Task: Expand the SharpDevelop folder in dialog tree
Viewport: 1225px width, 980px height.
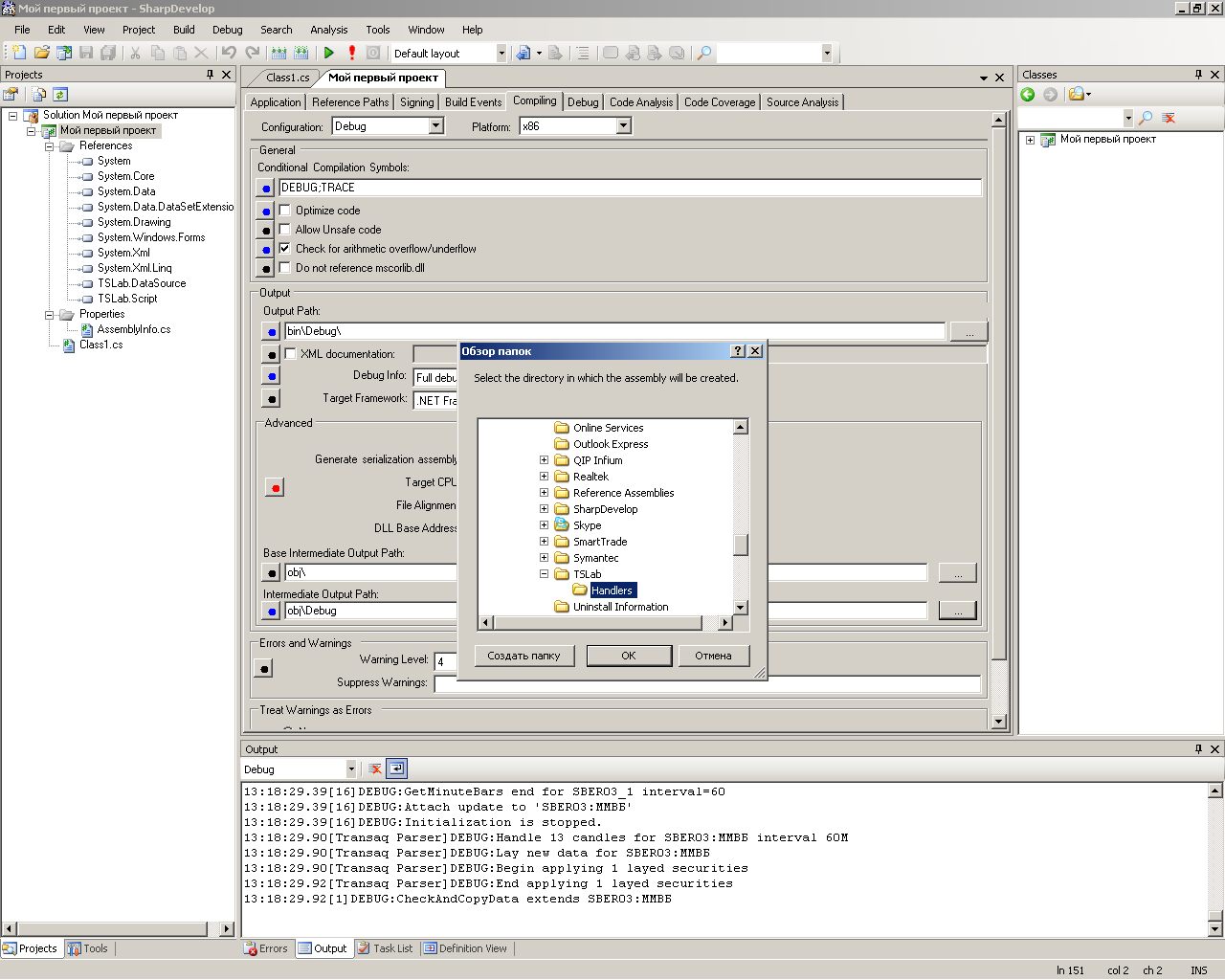Action: pyautogui.click(x=544, y=509)
